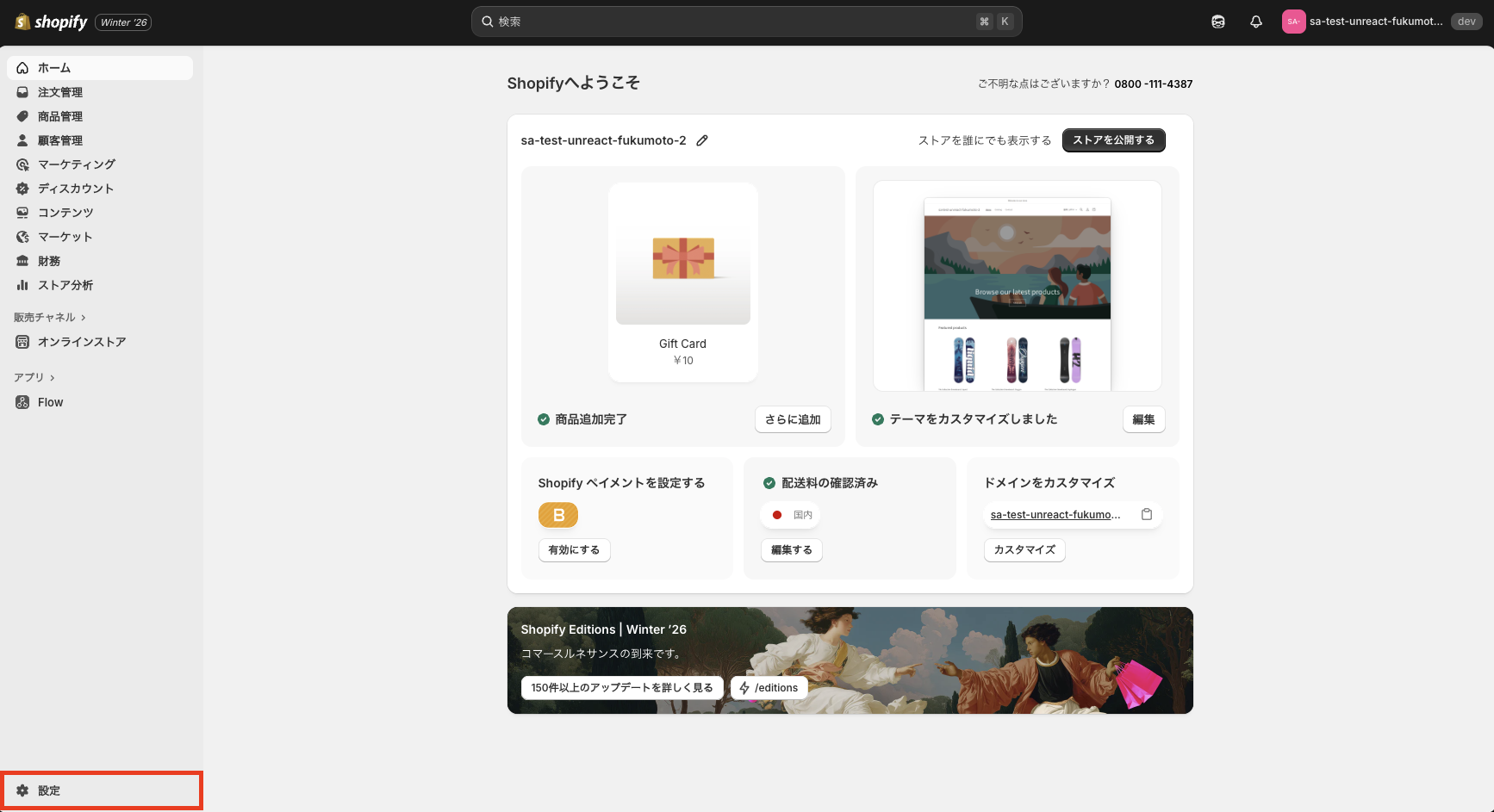Select the ディスカウント discount icon

pyautogui.click(x=23, y=189)
